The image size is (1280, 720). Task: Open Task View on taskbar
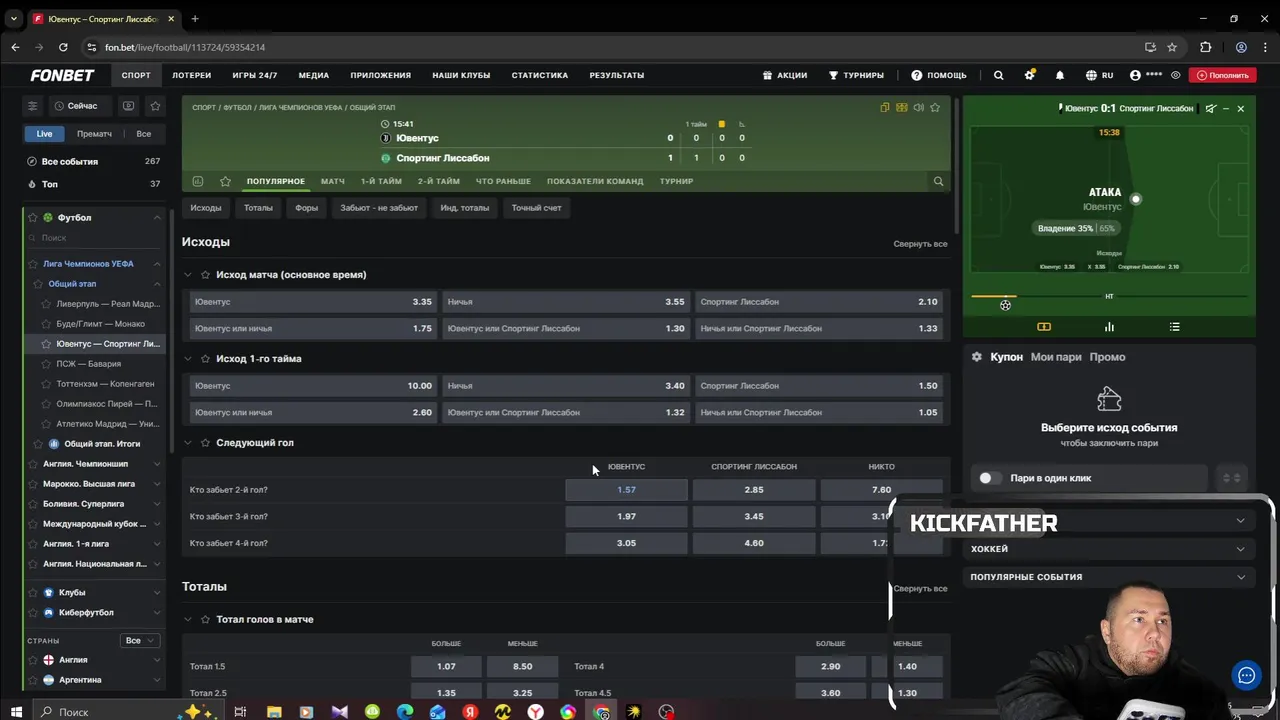click(240, 712)
